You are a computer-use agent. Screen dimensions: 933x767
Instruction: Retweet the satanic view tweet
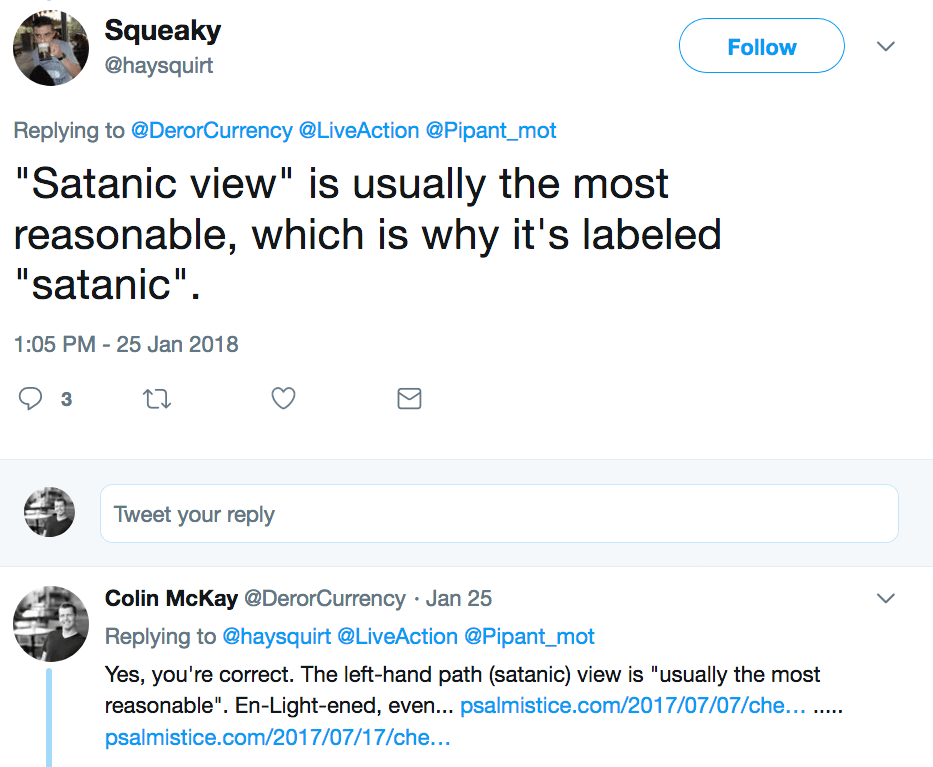tap(157, 398)
